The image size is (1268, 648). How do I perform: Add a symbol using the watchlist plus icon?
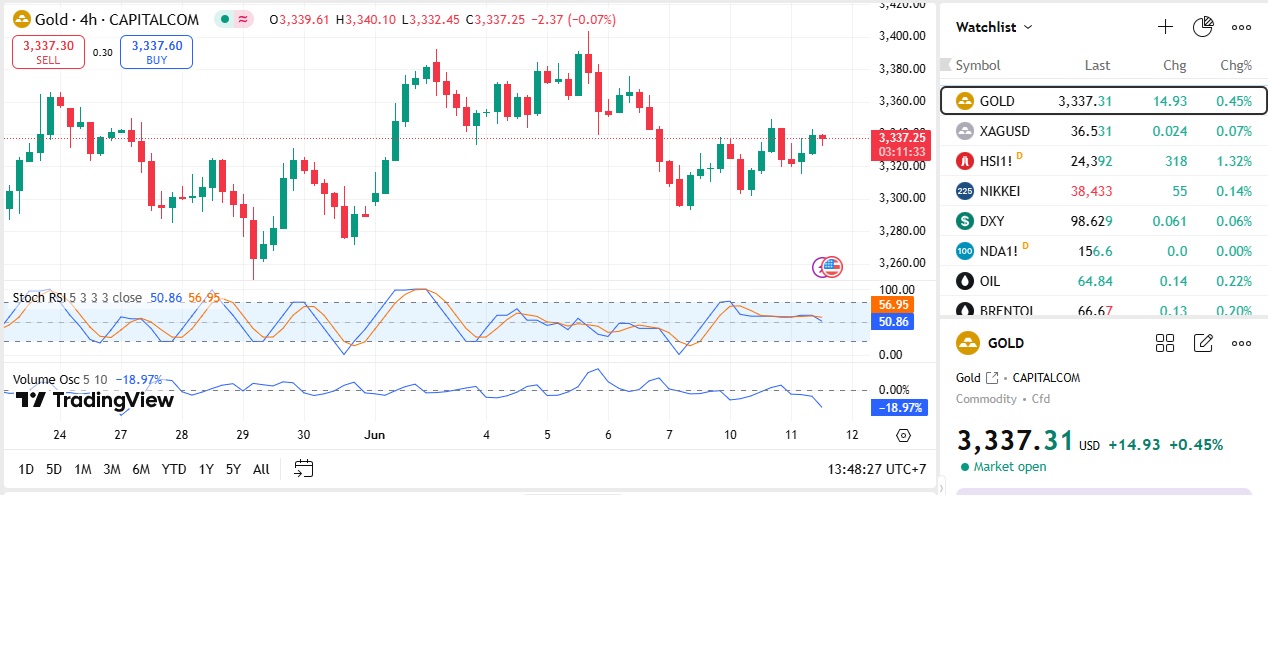(1165, 27)
